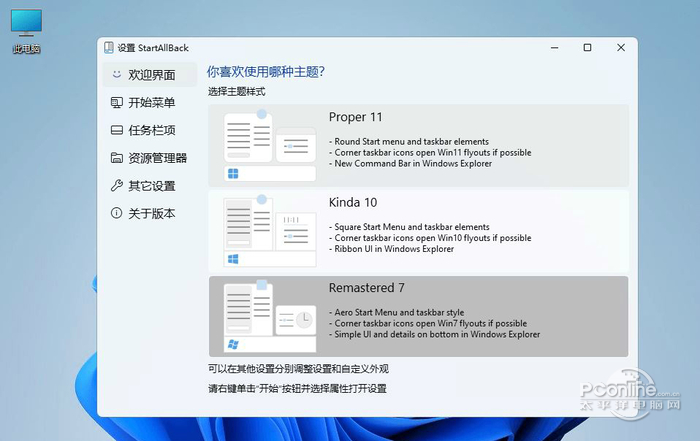Select the Proper 11 theme title

(x=355, y=117)
